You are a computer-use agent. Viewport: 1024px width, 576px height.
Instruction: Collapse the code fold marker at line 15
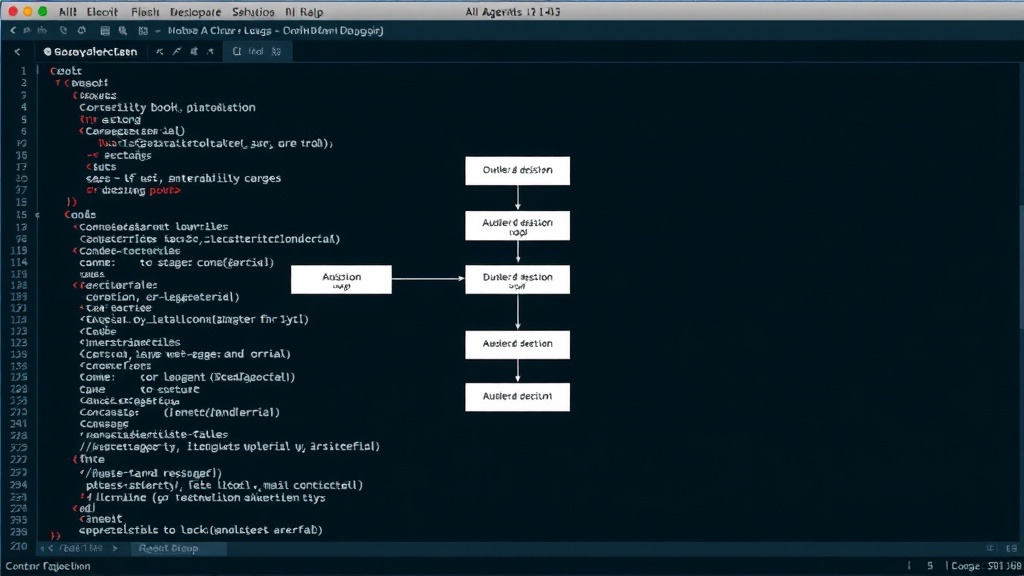(x=37, y=215)
